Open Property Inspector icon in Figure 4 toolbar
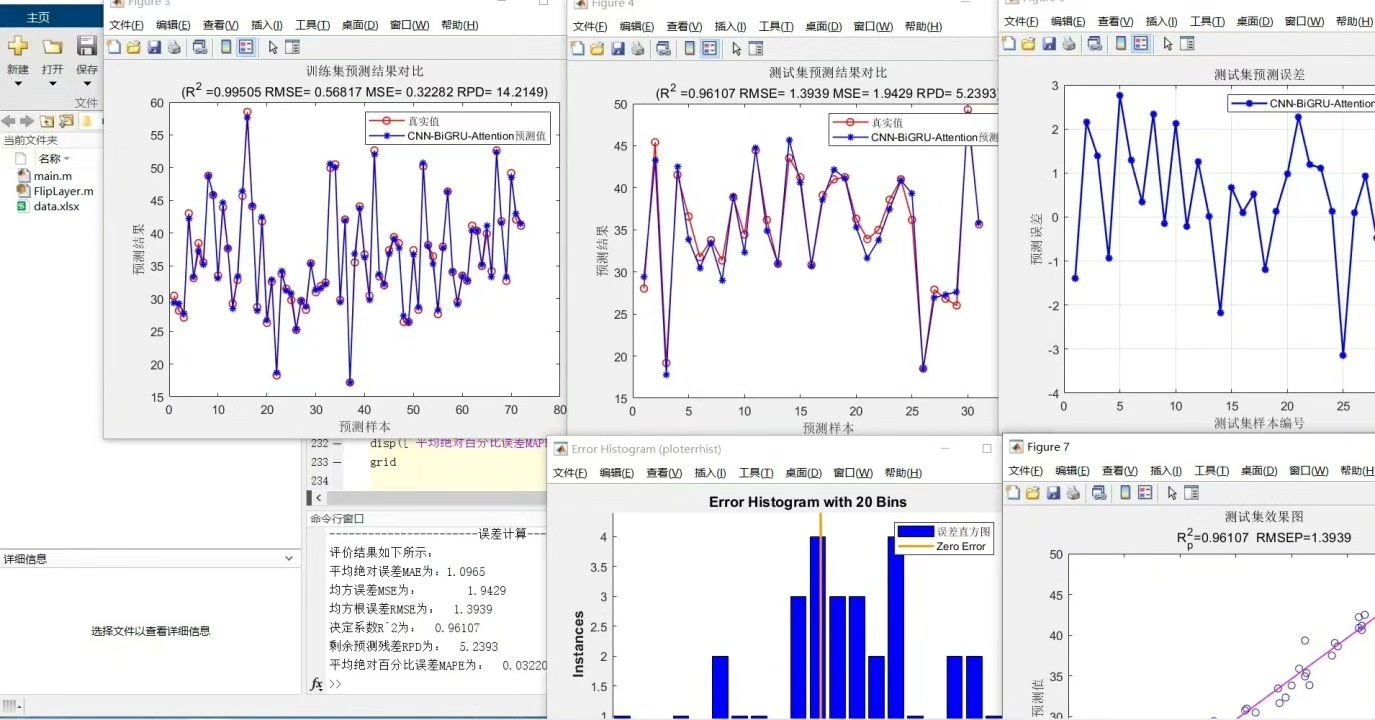This screenshot has width=1375, height=720. coord(756,48)
